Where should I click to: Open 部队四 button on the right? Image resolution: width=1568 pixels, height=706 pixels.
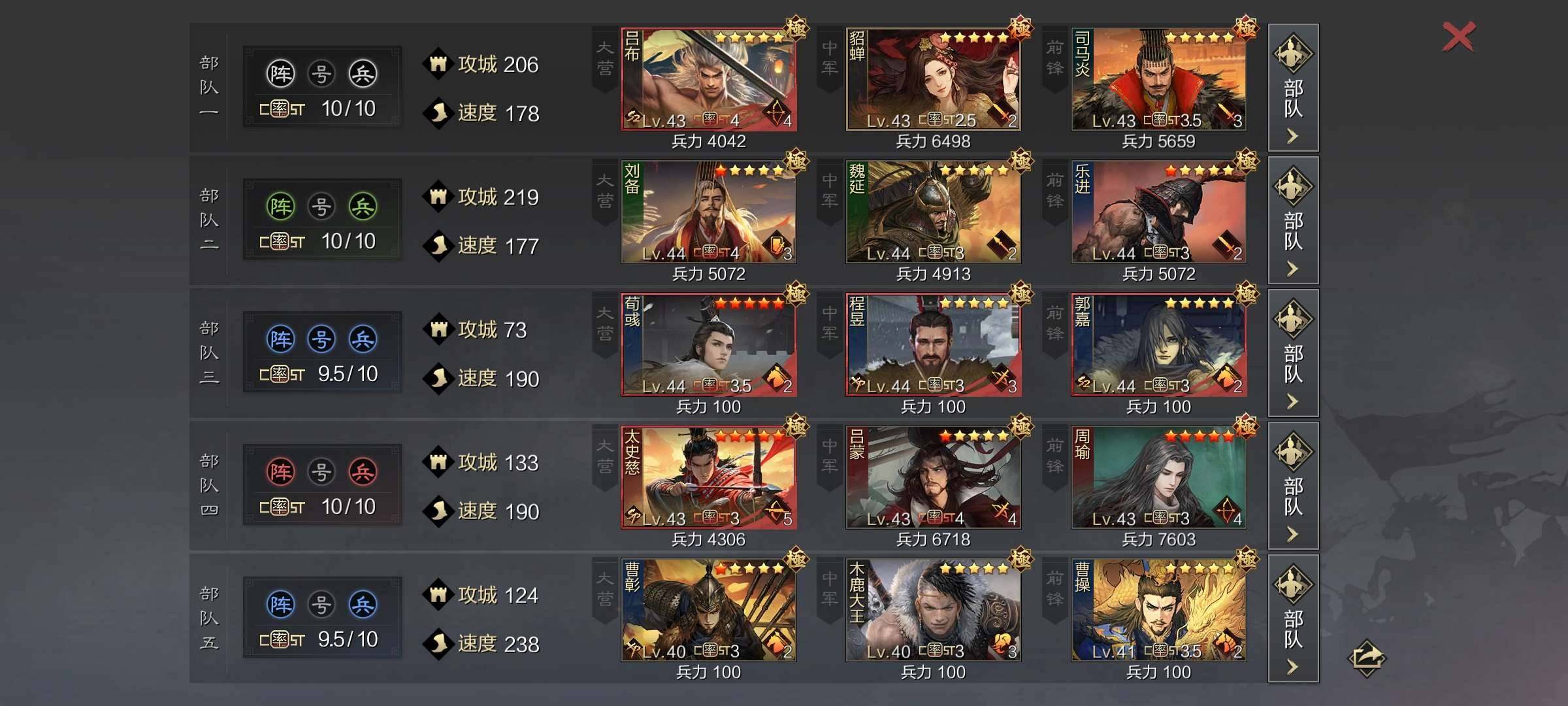point(1293,486)
